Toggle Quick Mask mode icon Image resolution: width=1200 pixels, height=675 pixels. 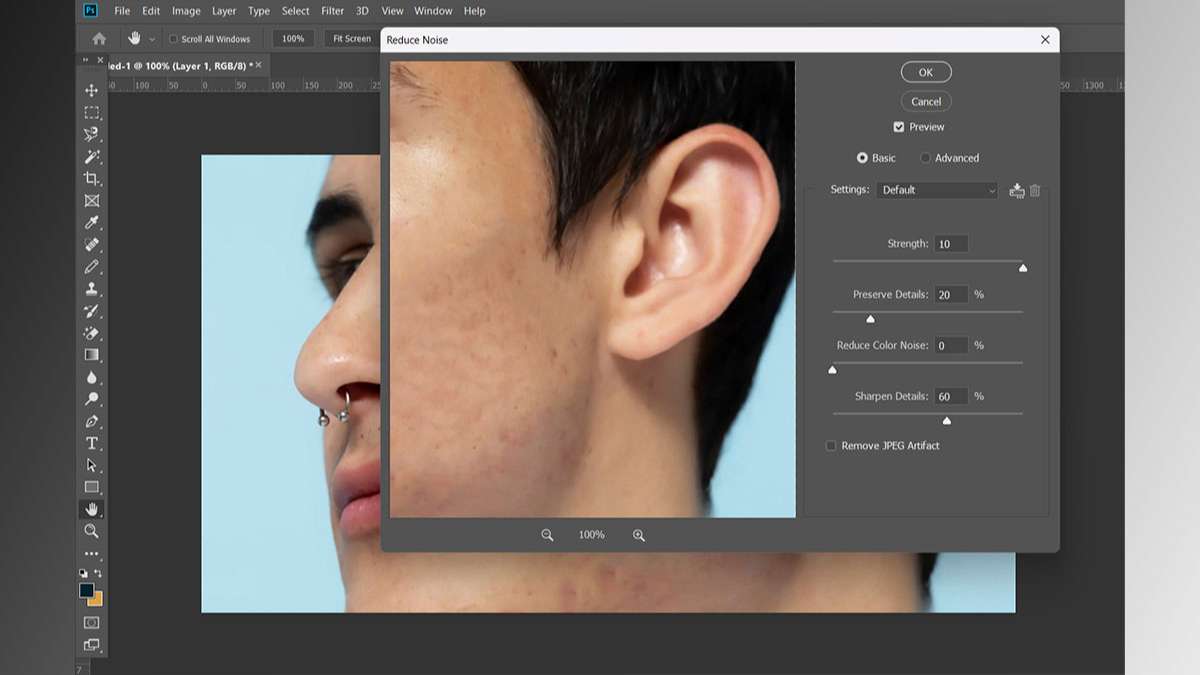click(x=92, y=622)
